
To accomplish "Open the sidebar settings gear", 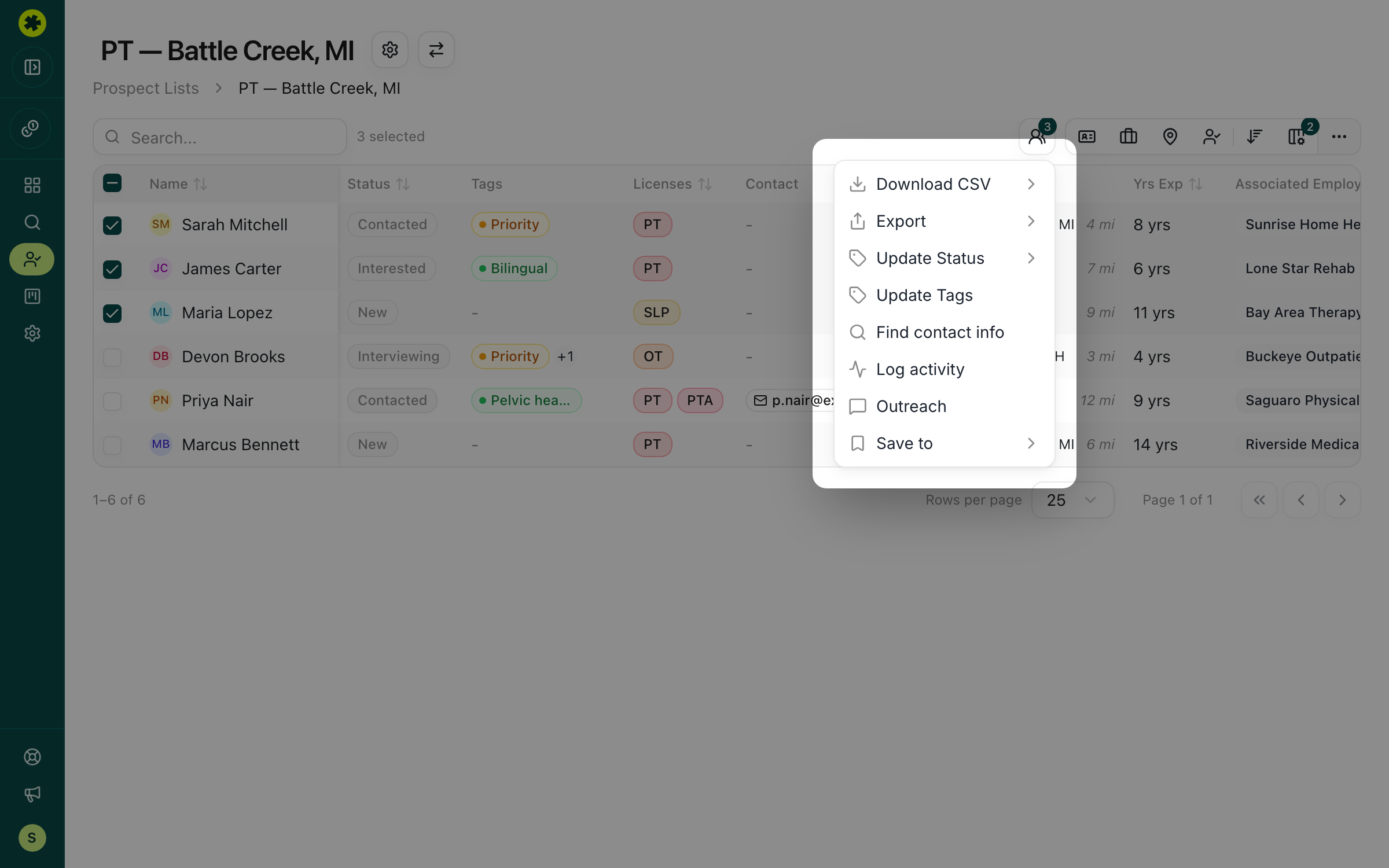I will coord(32,333).
